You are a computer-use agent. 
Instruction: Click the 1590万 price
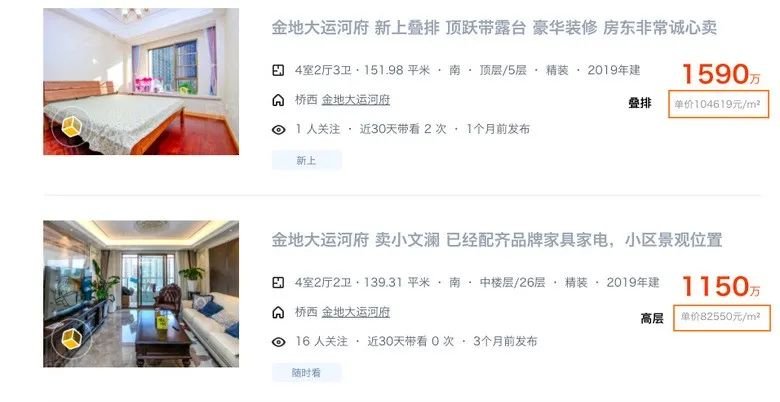coord(721,74)
